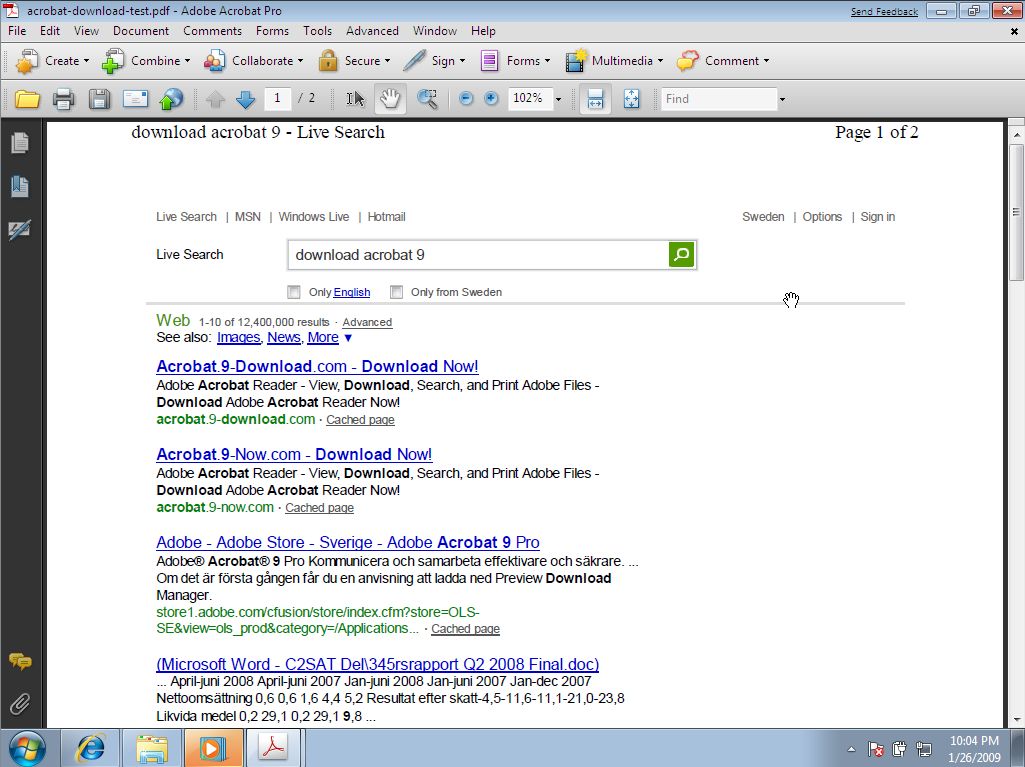Open the File menu

click(17, 31)
